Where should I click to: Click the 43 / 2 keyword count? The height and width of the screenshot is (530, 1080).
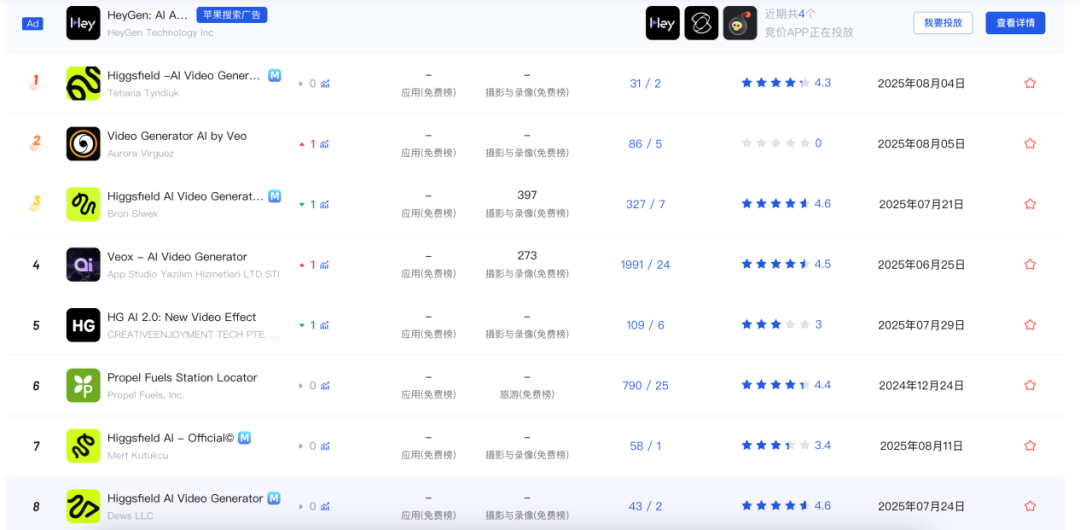tap(645, 506)
